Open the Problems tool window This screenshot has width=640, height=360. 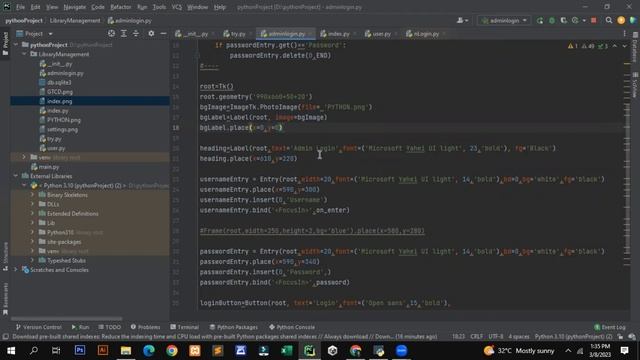pos(145,327)
